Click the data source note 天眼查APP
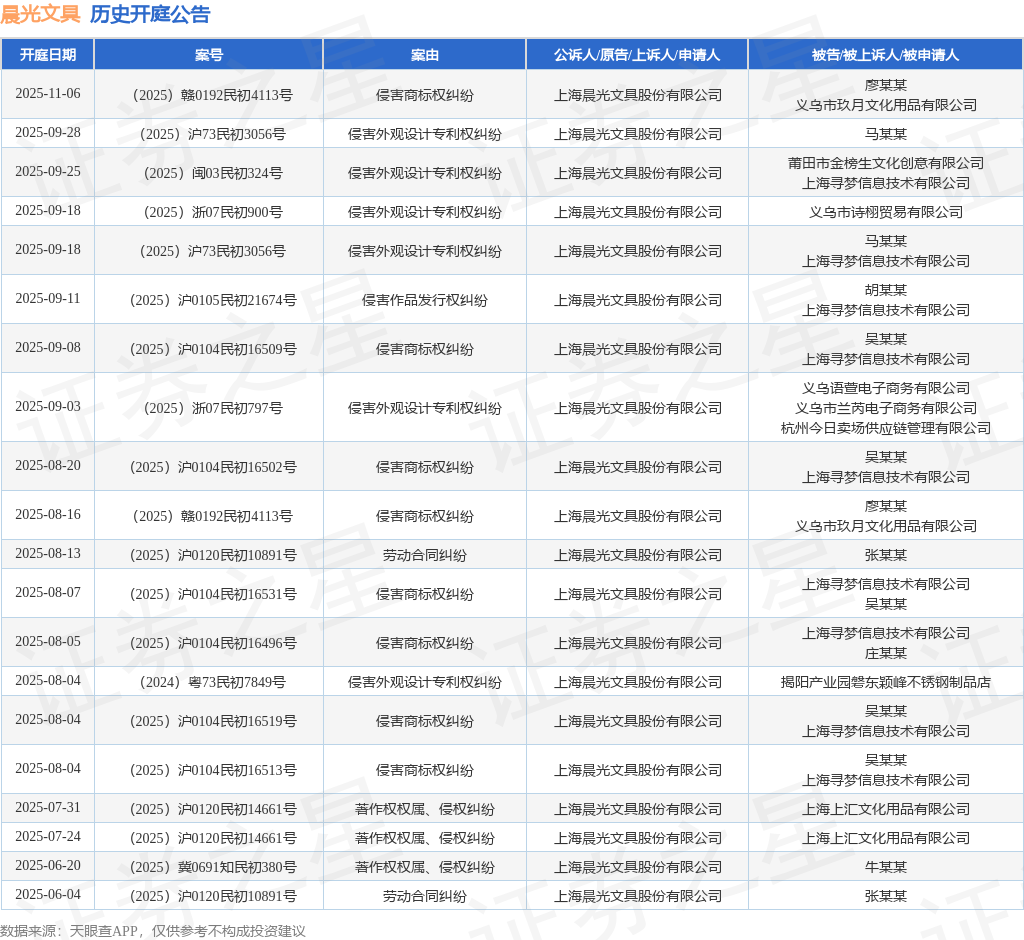This screenshot has height=940, width=1024. click(103, 931)
